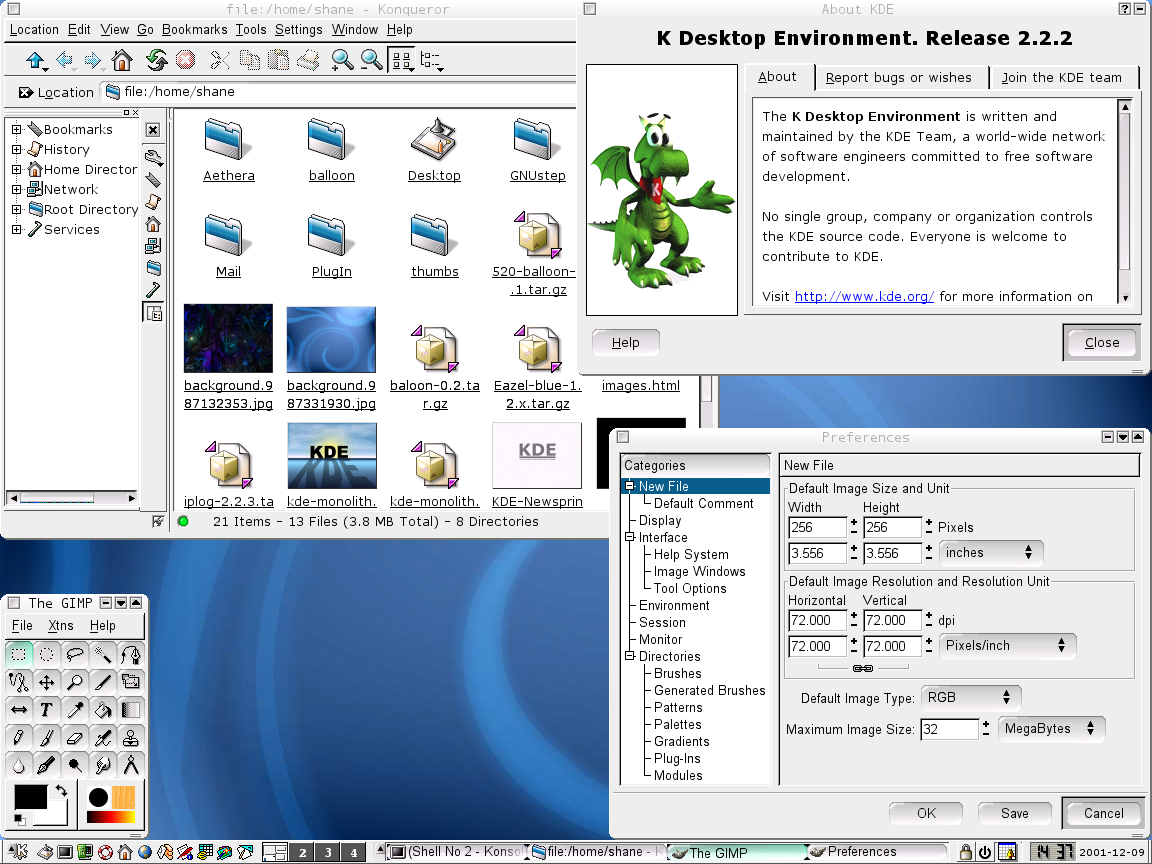Expand the Services node in Konqueror sidebar

pyautogui.click(x=16, y=229)
